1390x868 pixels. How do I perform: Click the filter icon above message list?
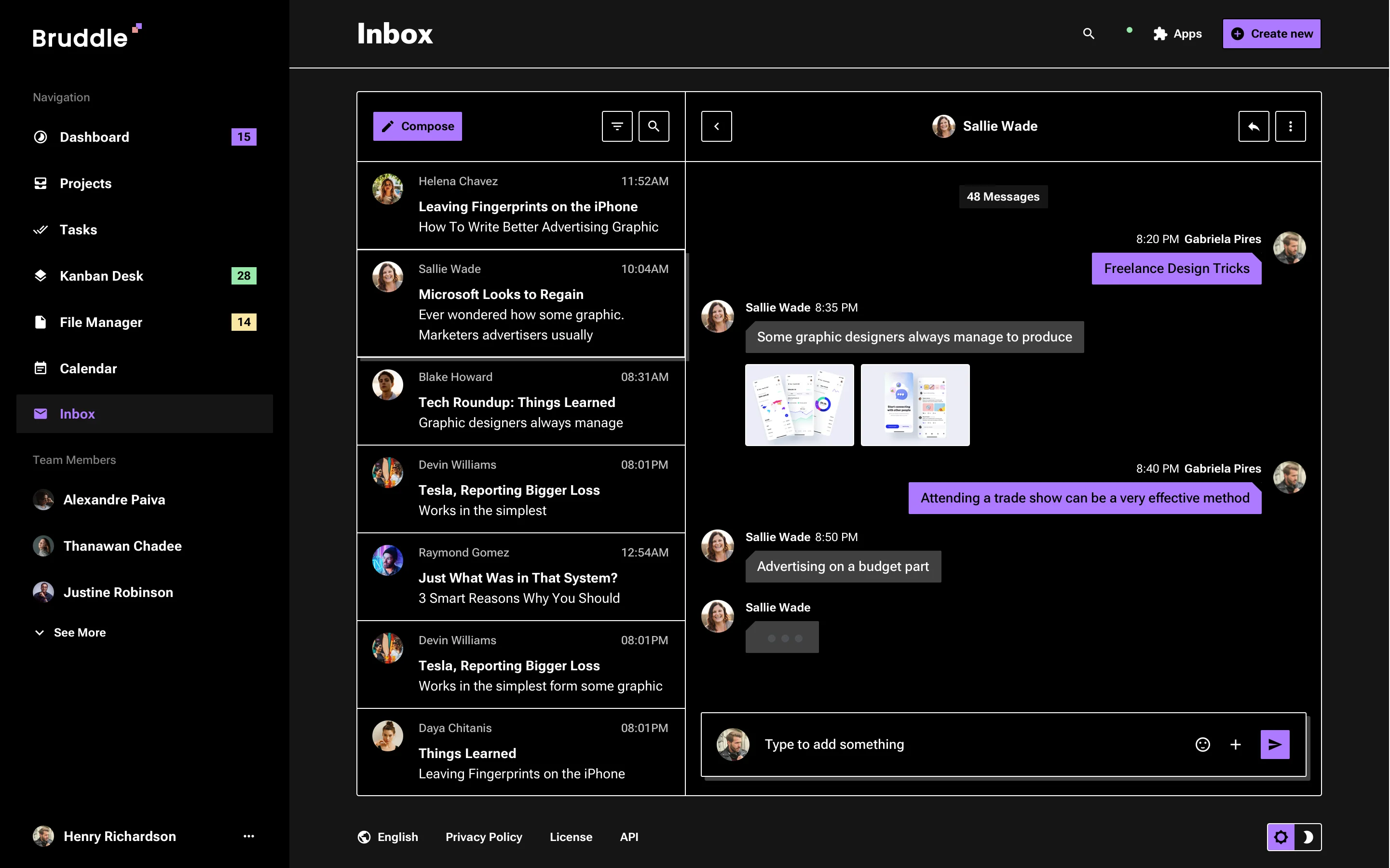(617, 126)
